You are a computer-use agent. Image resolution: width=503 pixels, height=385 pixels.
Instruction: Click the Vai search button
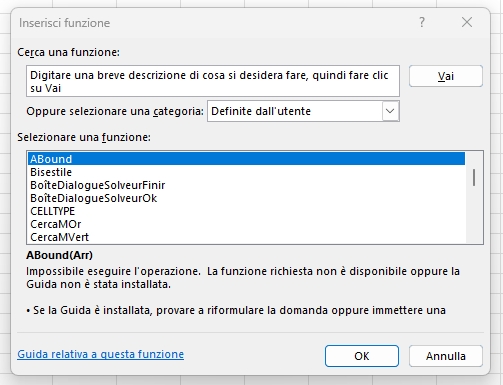pyautogui.click(x=446, y=76)
